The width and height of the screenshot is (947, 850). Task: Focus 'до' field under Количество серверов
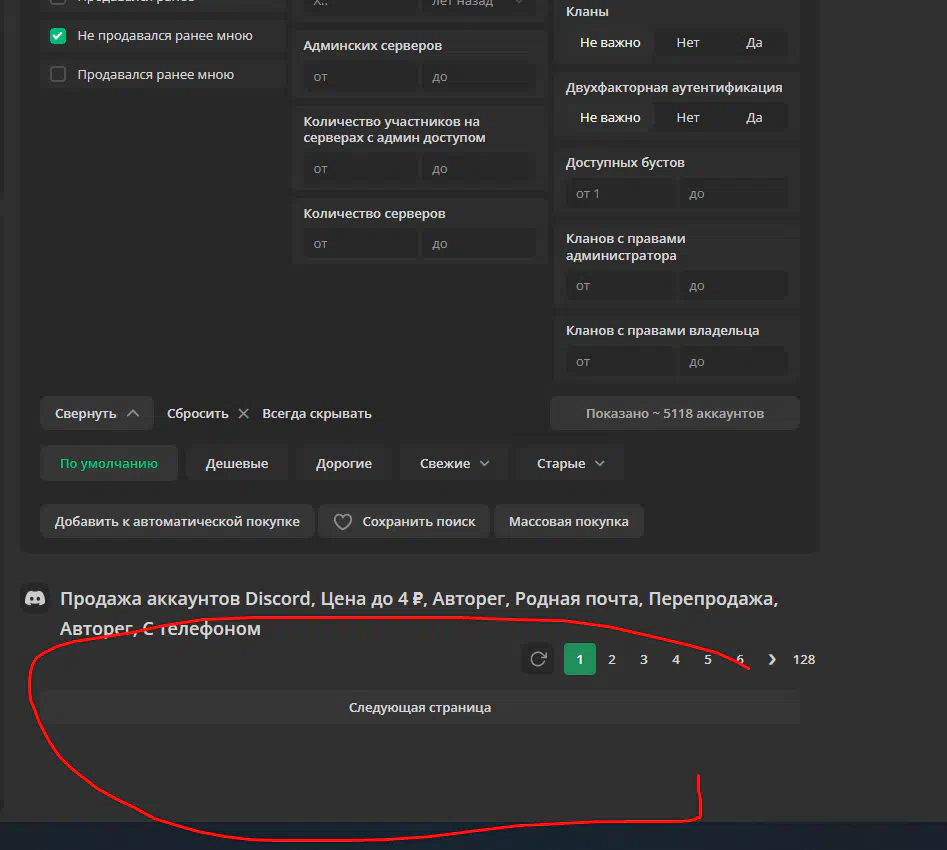click(479, 244)
